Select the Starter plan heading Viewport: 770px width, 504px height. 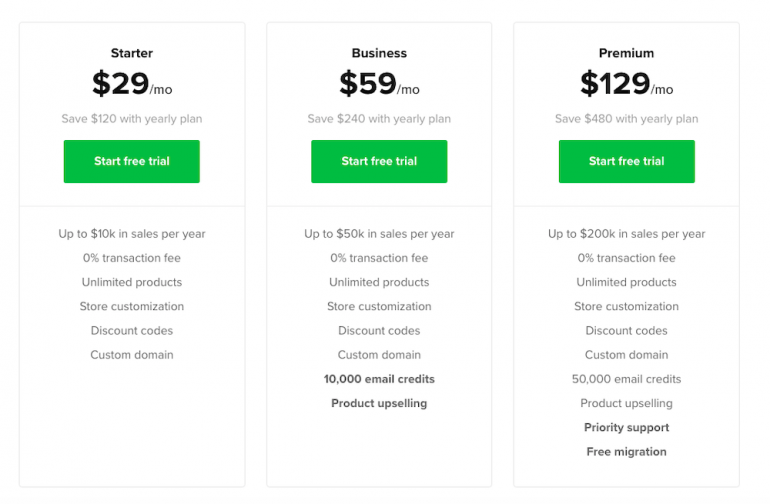coord(132,53)
